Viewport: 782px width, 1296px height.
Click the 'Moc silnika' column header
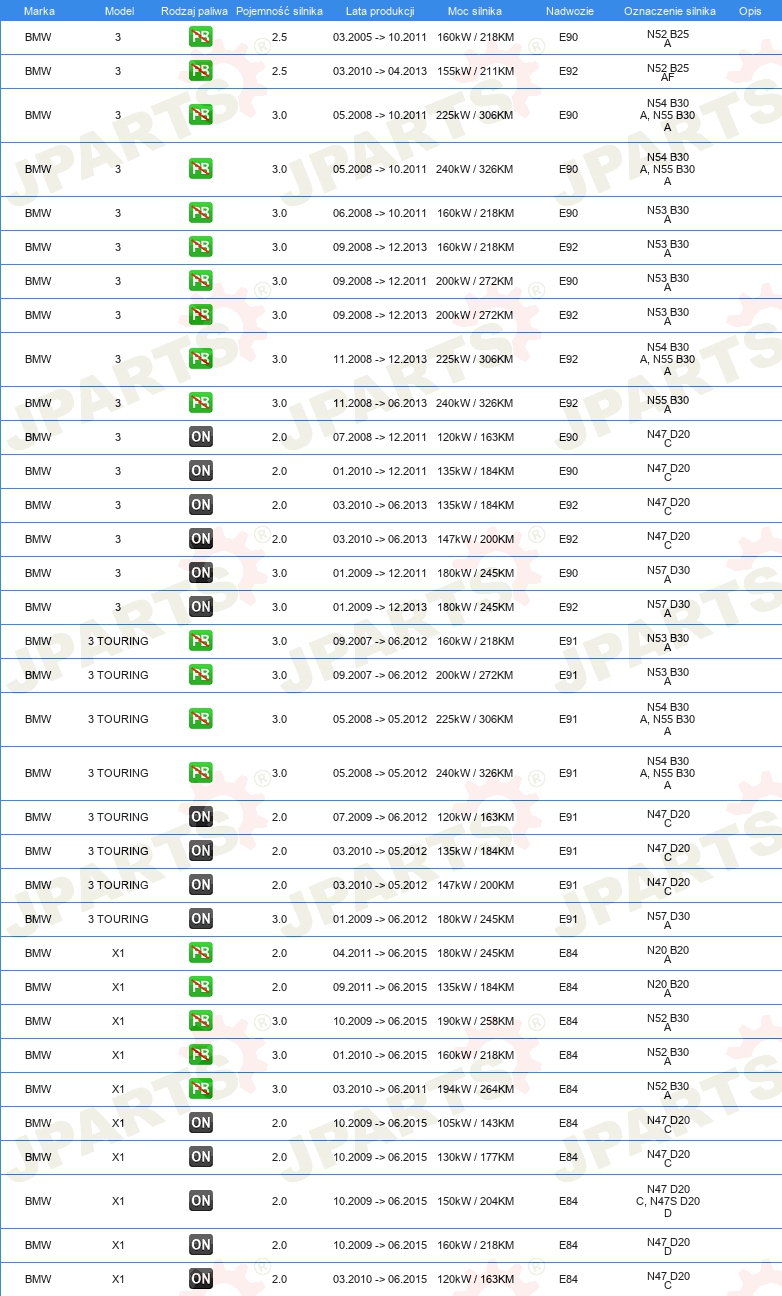[x=475, y=11]
